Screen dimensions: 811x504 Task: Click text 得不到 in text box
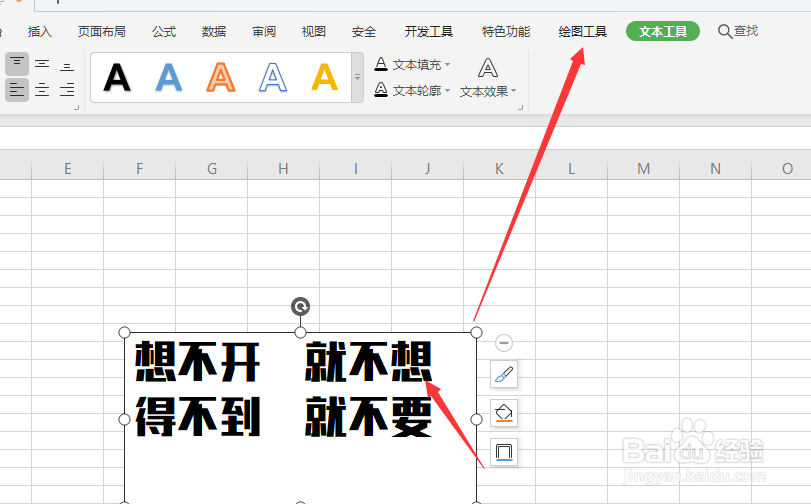pyautogui.click(x=198, y=417)
